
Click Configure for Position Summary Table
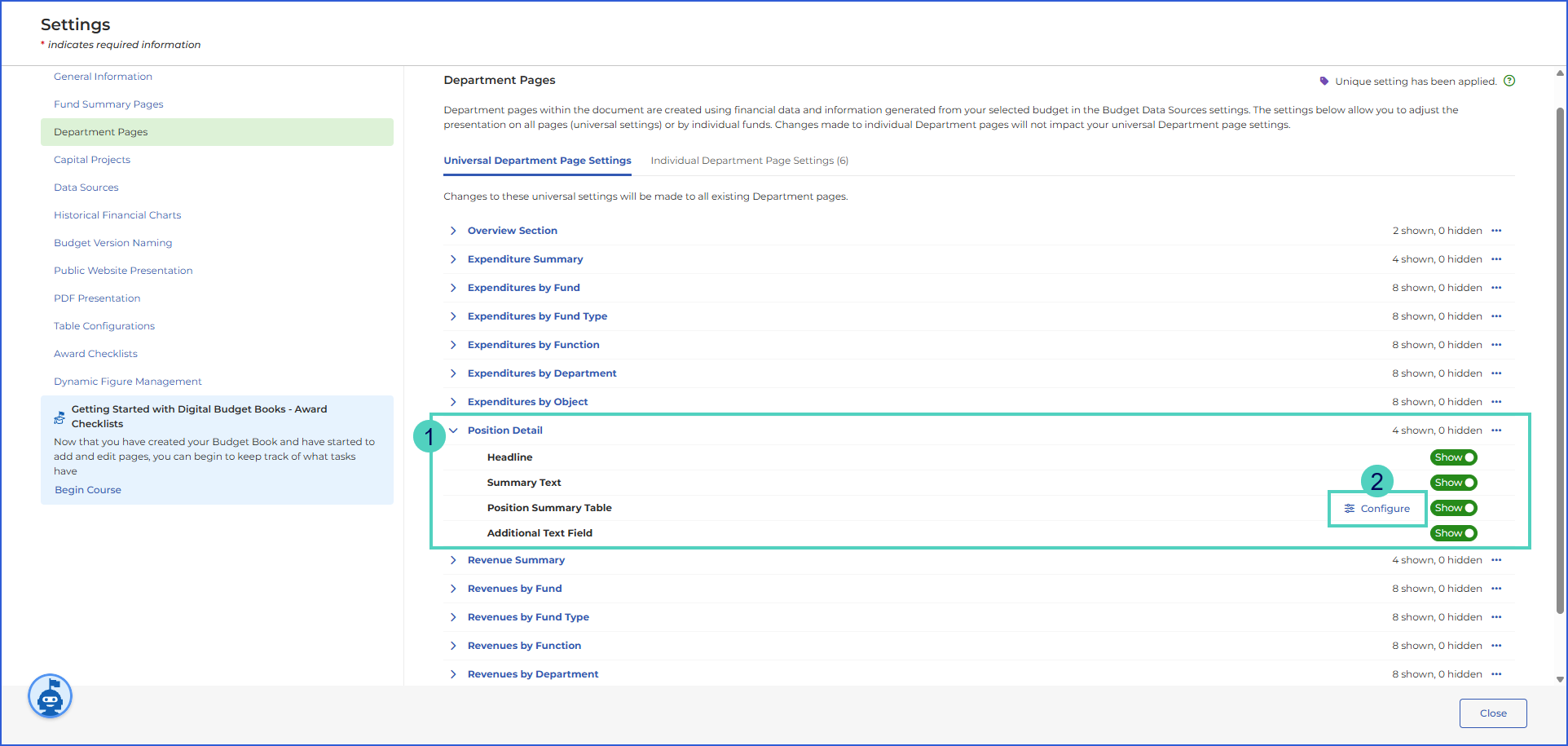pos(1377,509)
